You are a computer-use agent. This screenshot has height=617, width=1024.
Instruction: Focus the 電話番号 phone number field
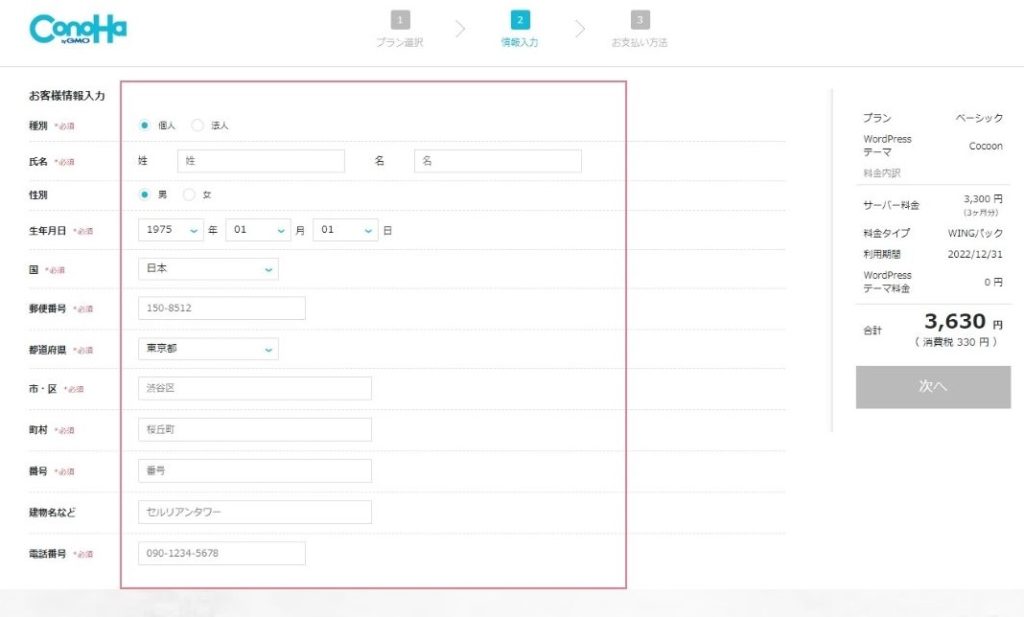[x=221, y=553]
